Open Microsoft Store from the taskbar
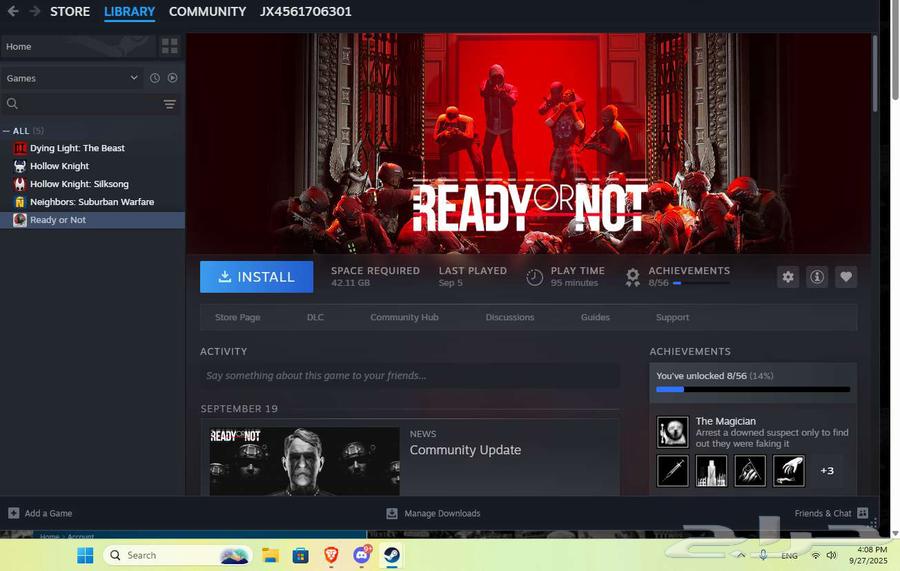 tap(300, 555)
